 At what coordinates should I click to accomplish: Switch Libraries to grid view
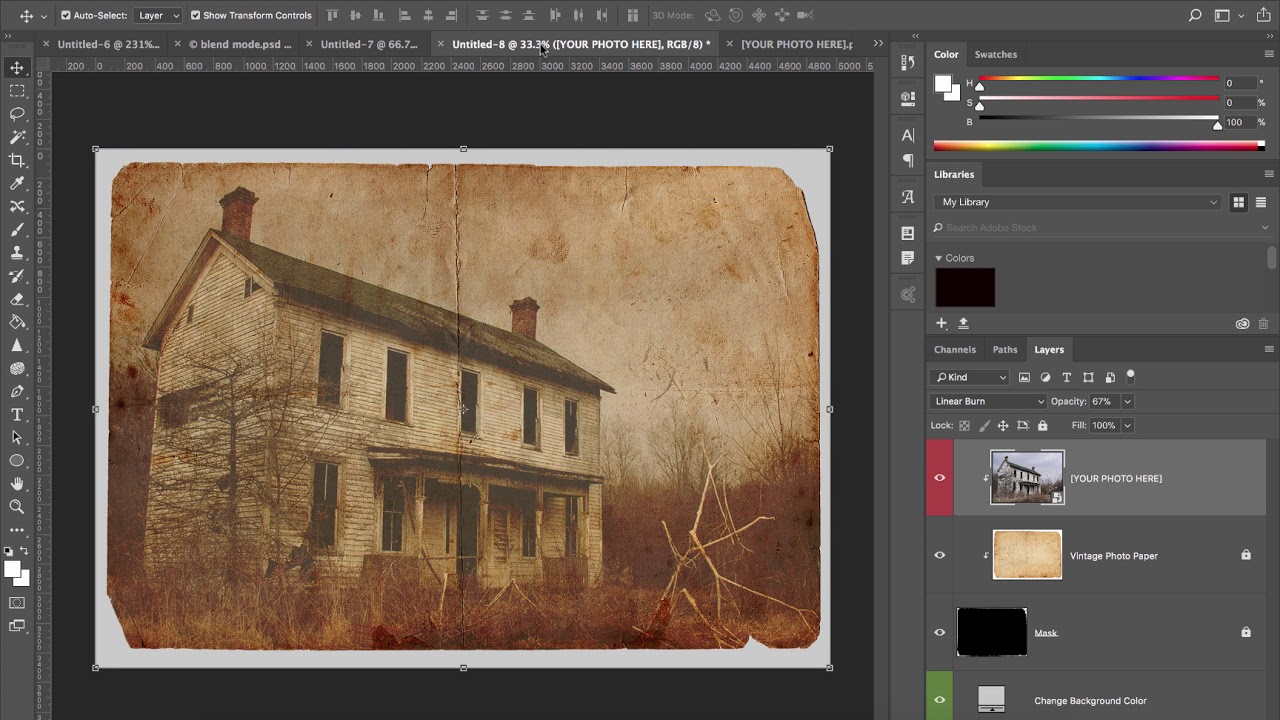click(1239, 202)
